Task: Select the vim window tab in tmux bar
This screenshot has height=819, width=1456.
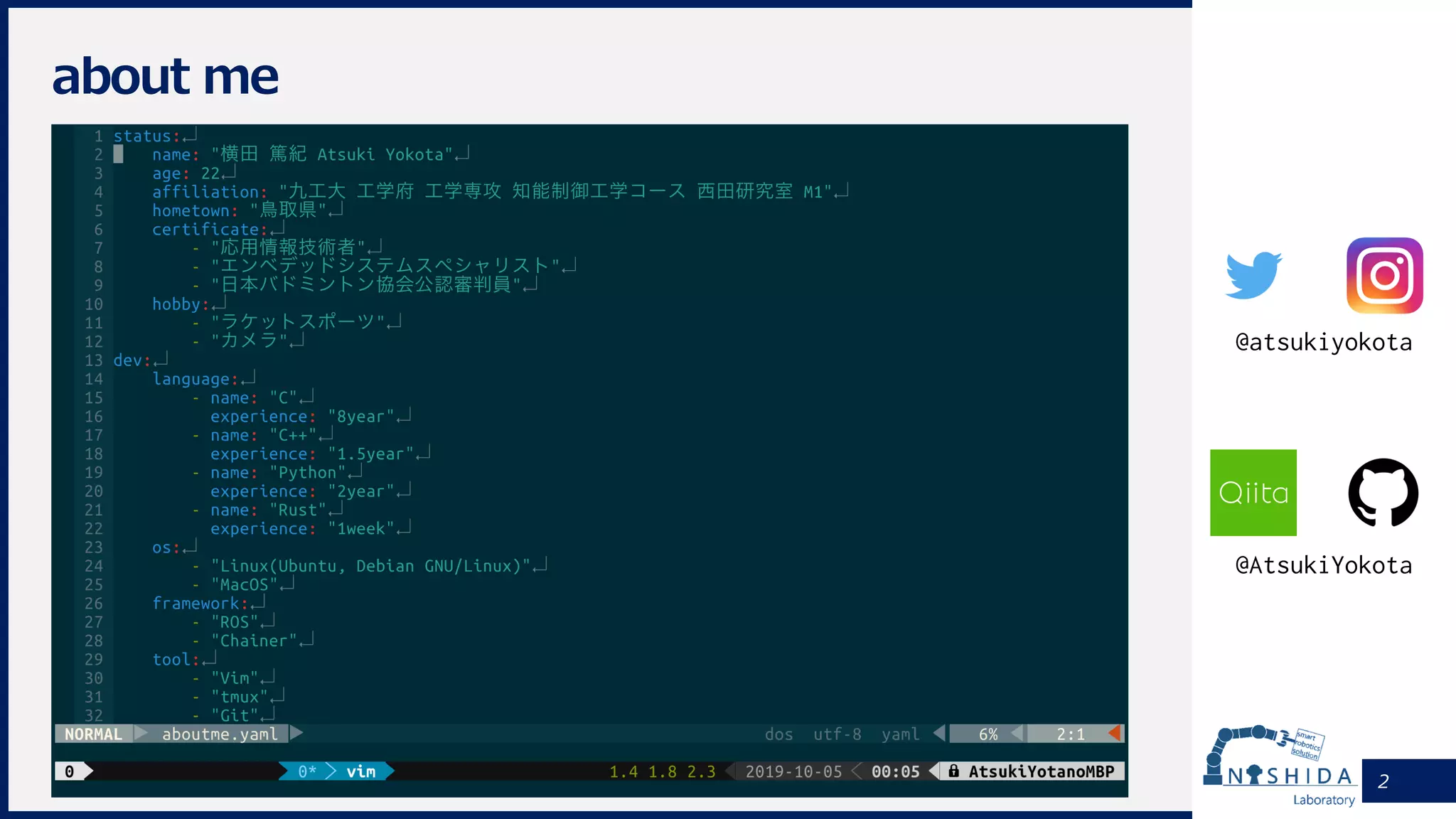Action: pyautogui.click(x=360, y=771)
